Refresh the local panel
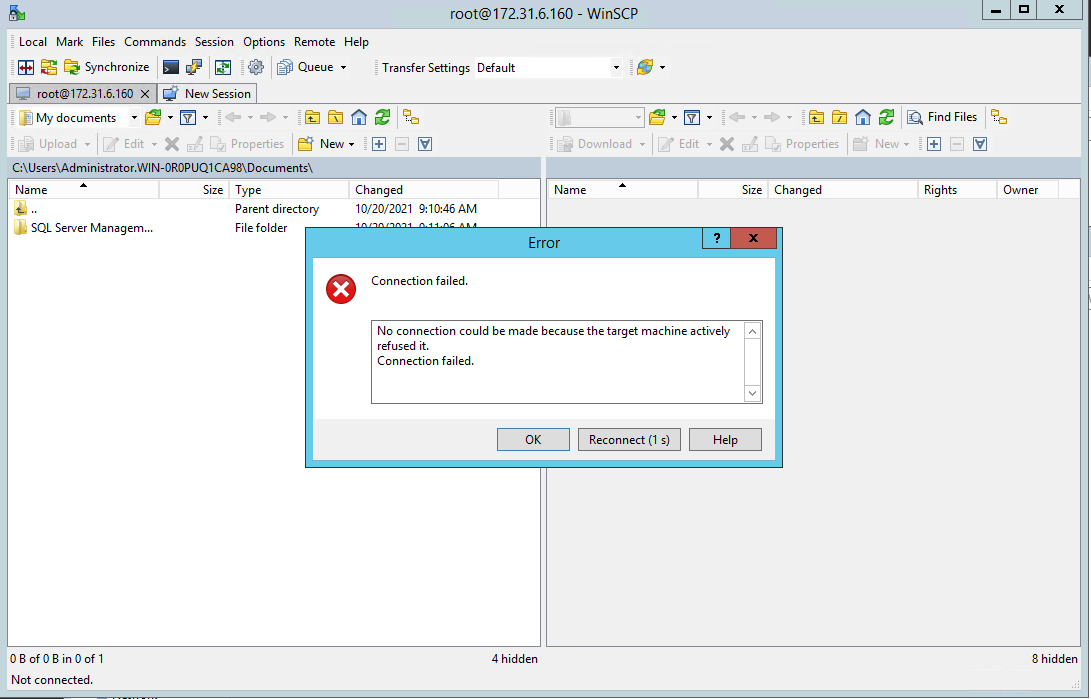The width and height of the screenshot is (1091, 699). [x=383, y=118]
